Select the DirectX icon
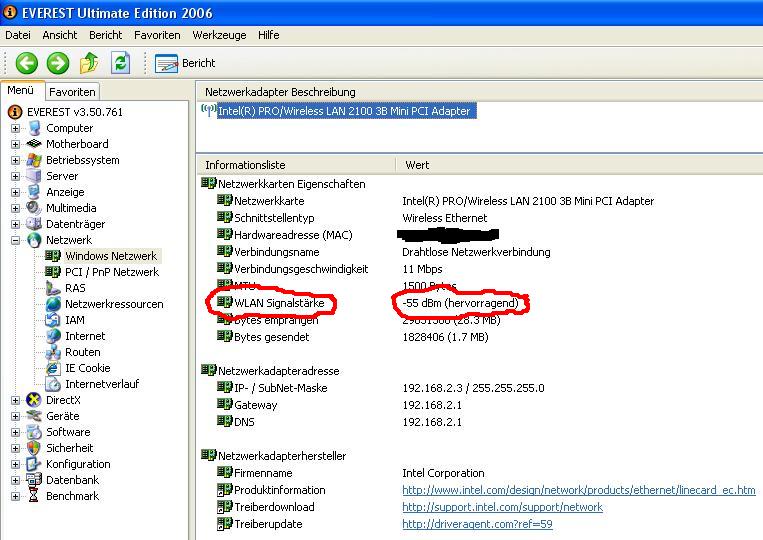Screen dimensions: 763x540 pyautogui.click(x=34, y=400)
